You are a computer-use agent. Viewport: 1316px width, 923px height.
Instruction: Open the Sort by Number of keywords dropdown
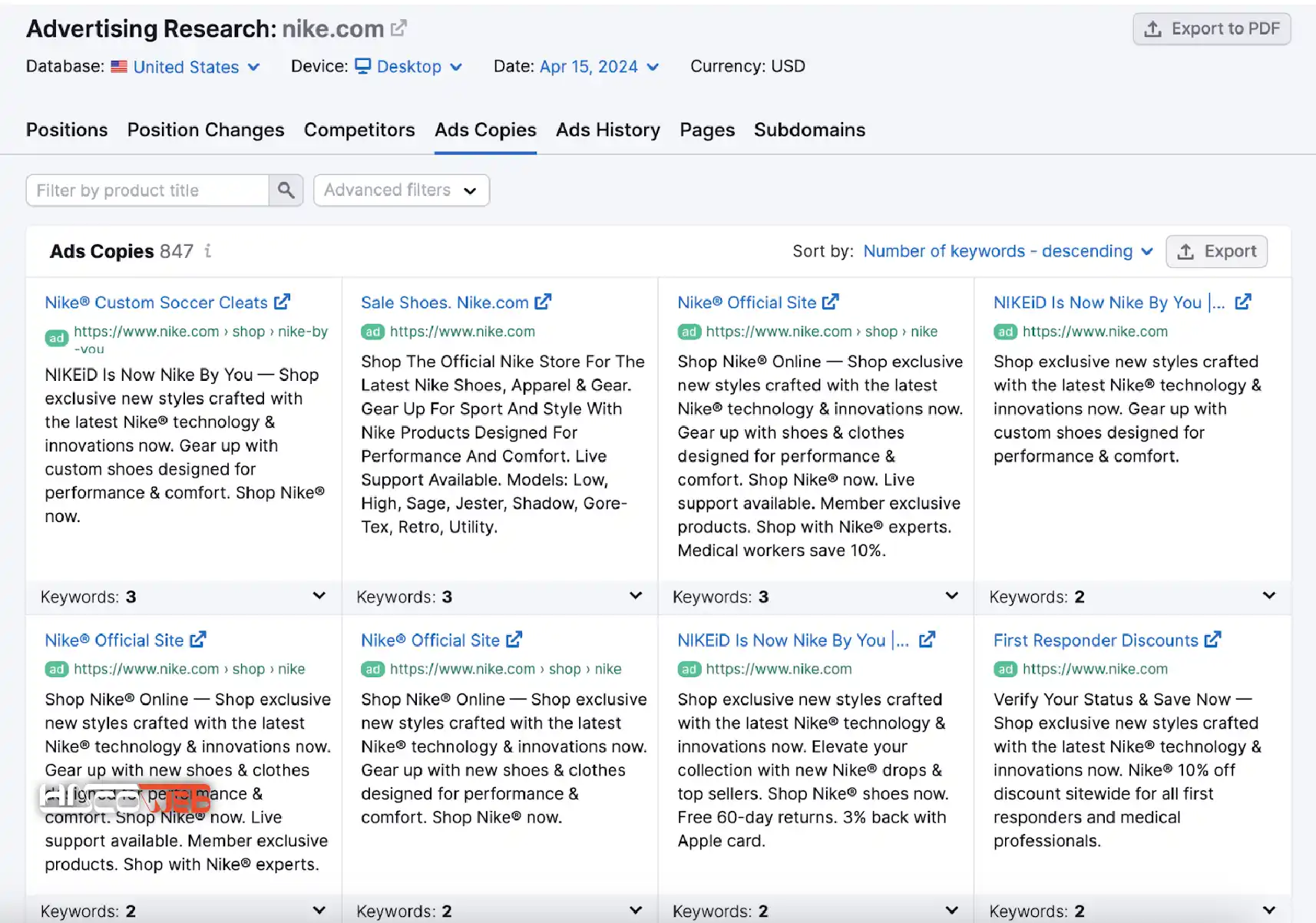pos(1008,251)
